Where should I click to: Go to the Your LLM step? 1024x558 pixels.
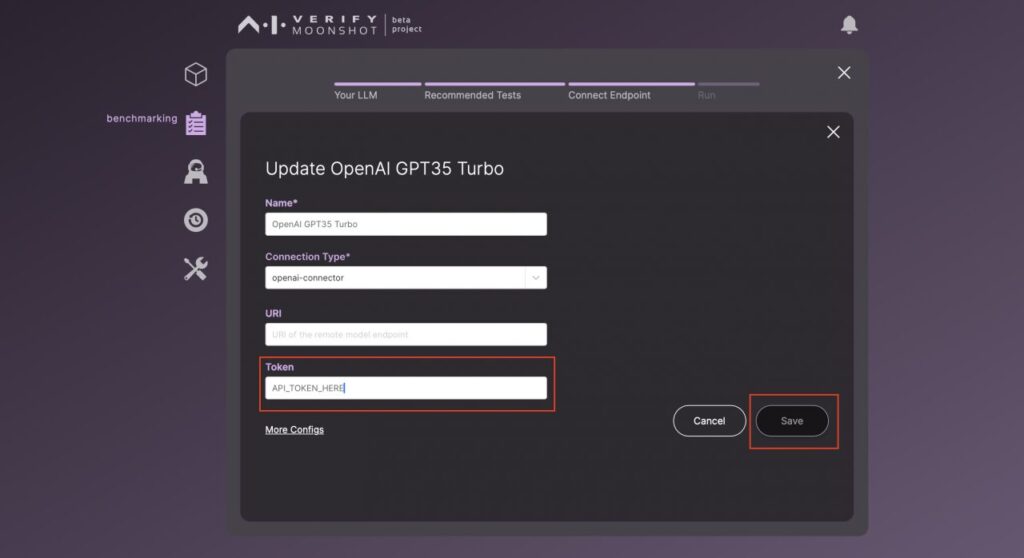pyautogui.click(x=357, y=95)
